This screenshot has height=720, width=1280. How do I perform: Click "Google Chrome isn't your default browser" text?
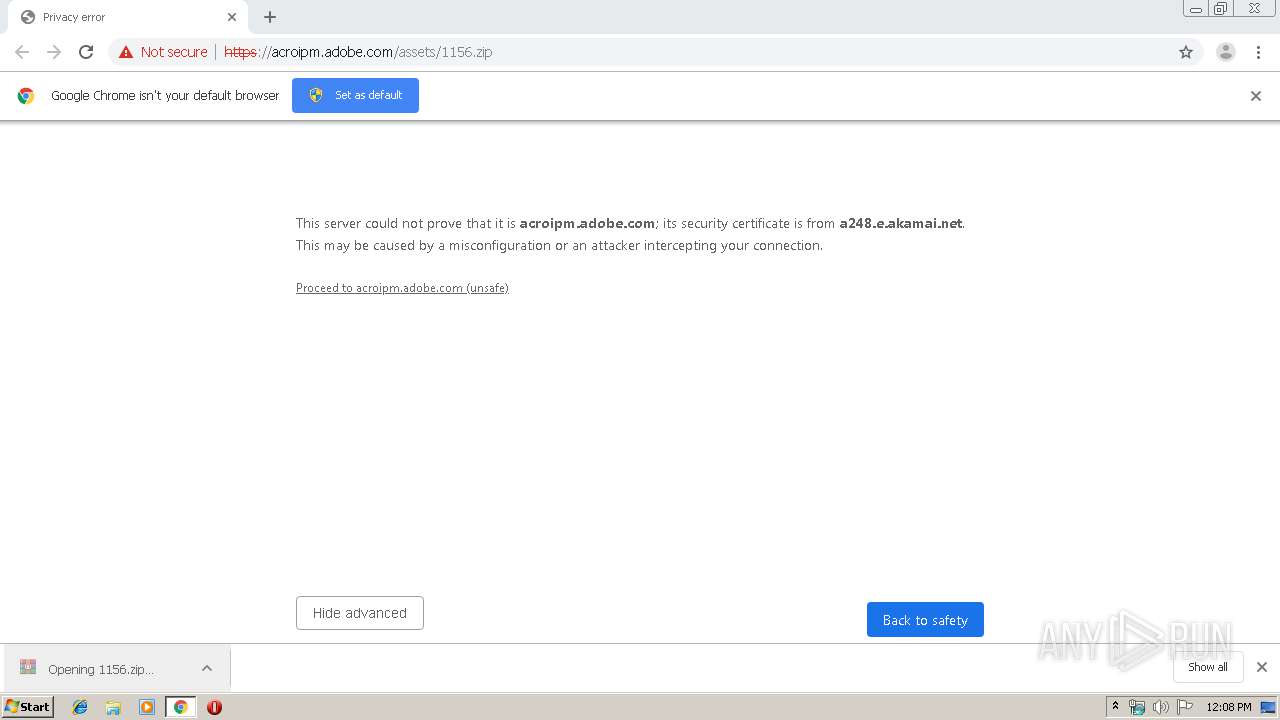click(165, 96)
